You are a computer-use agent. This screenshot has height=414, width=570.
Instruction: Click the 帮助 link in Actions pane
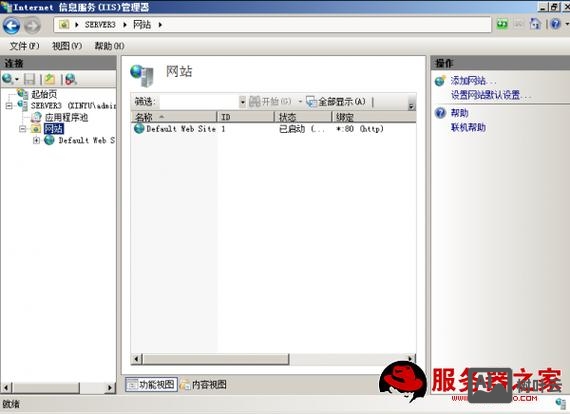click(459, 113)
